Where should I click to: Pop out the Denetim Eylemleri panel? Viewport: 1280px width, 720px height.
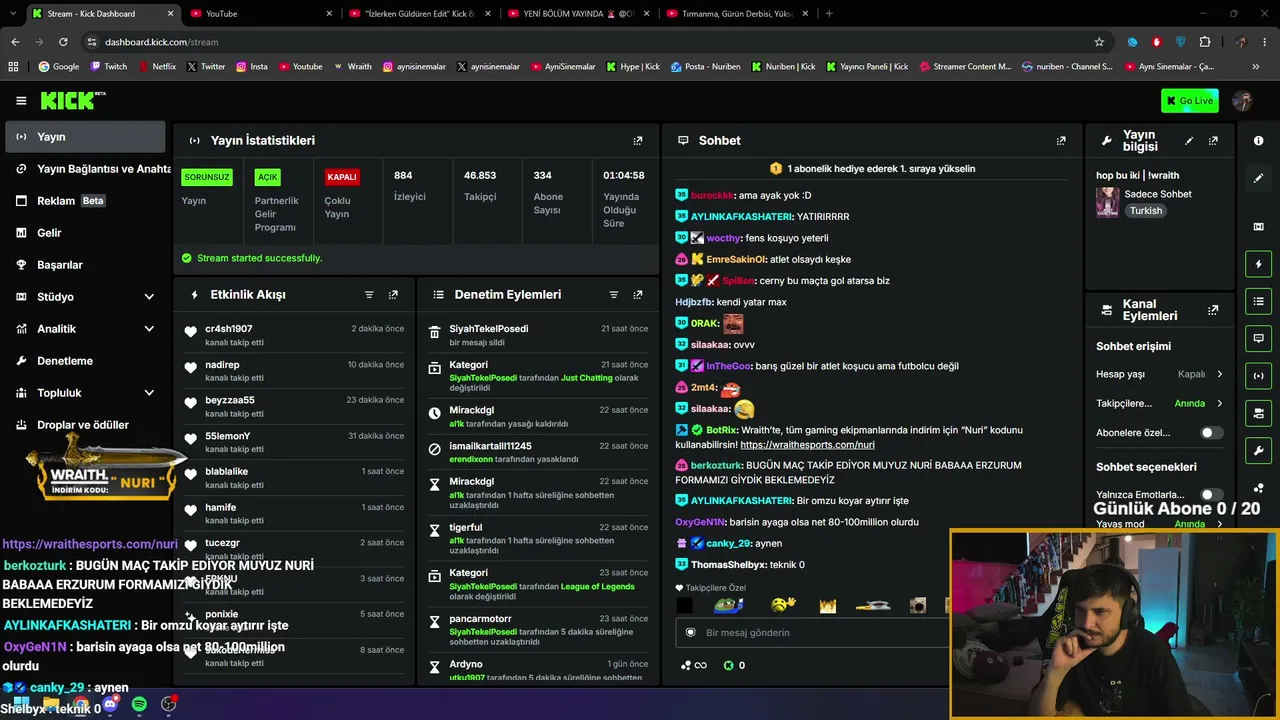point(638,295)
